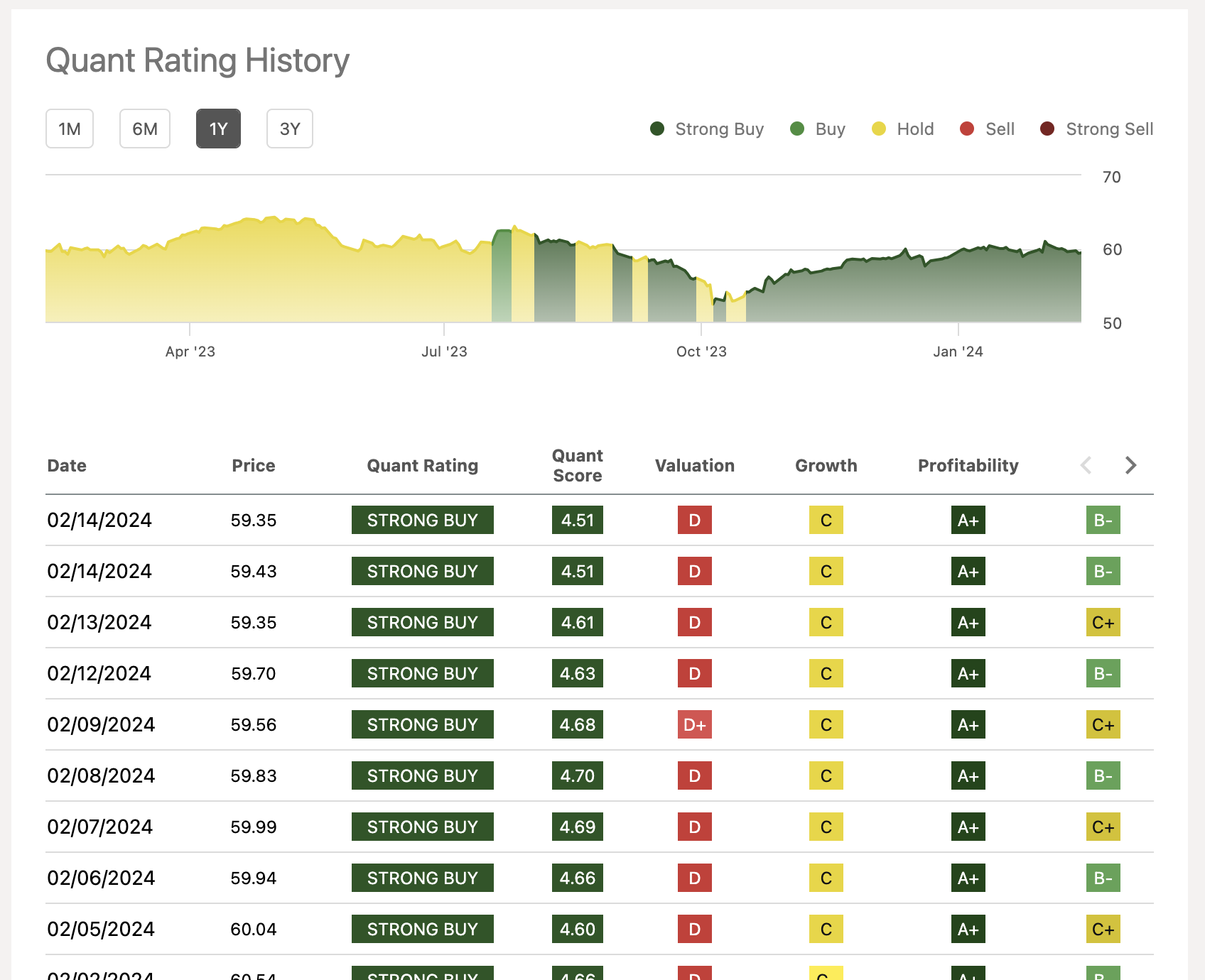Viewport: 1205px width, 980px height.
Task: Click the Profitability A+ grade for 02/12/2024
Action: 968,673
